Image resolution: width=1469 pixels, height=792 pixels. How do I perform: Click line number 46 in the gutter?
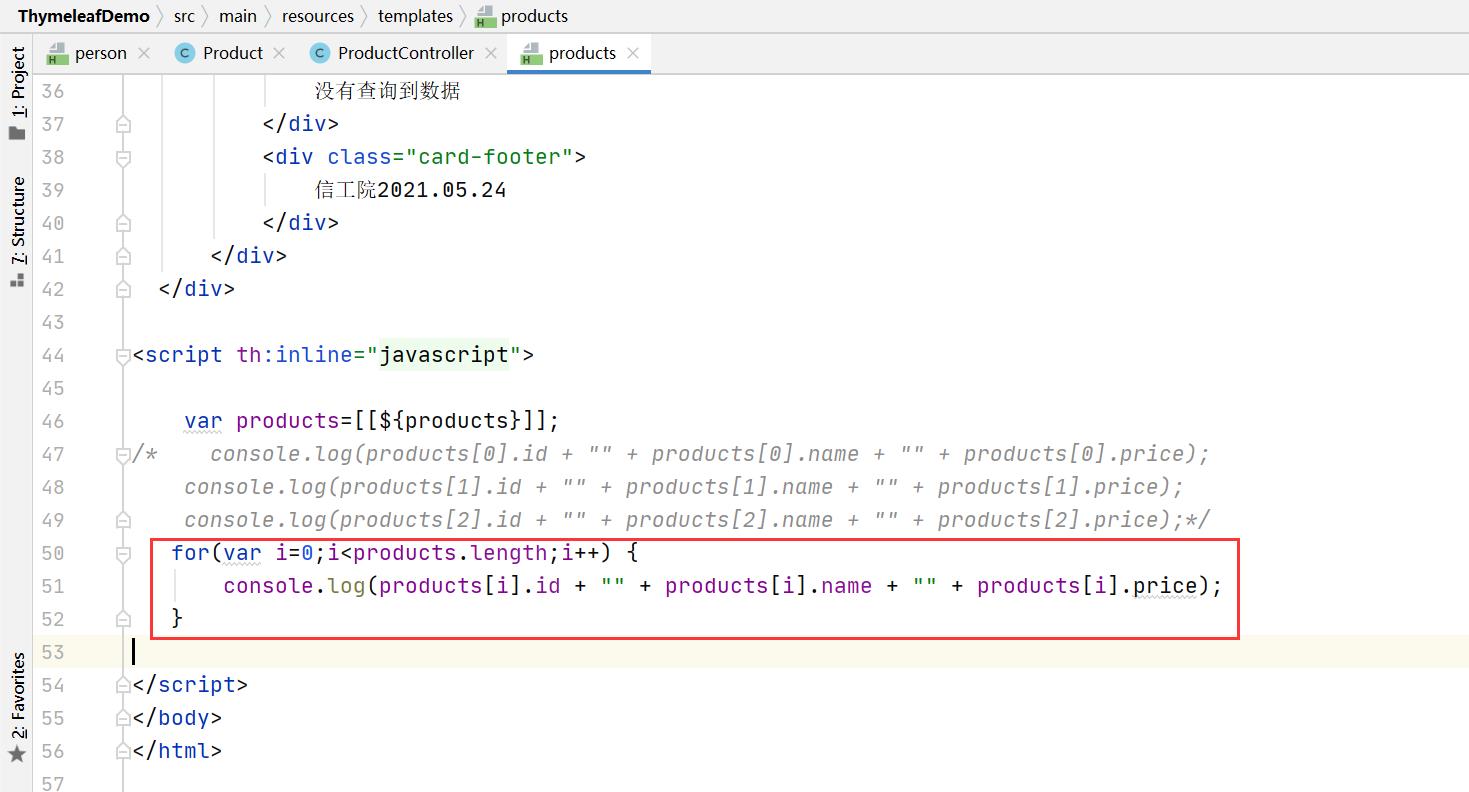click(x=52, y=421)
